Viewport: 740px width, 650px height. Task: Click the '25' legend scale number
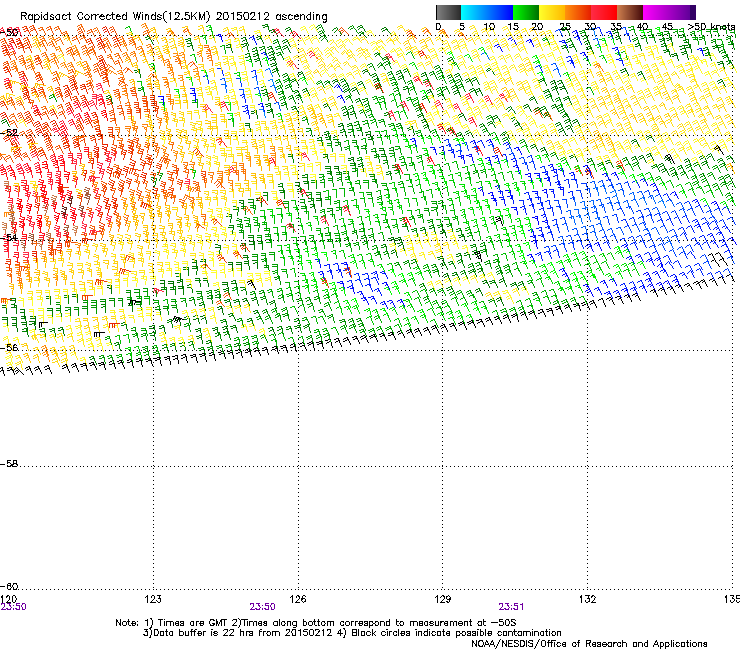[x=564, y=27]
